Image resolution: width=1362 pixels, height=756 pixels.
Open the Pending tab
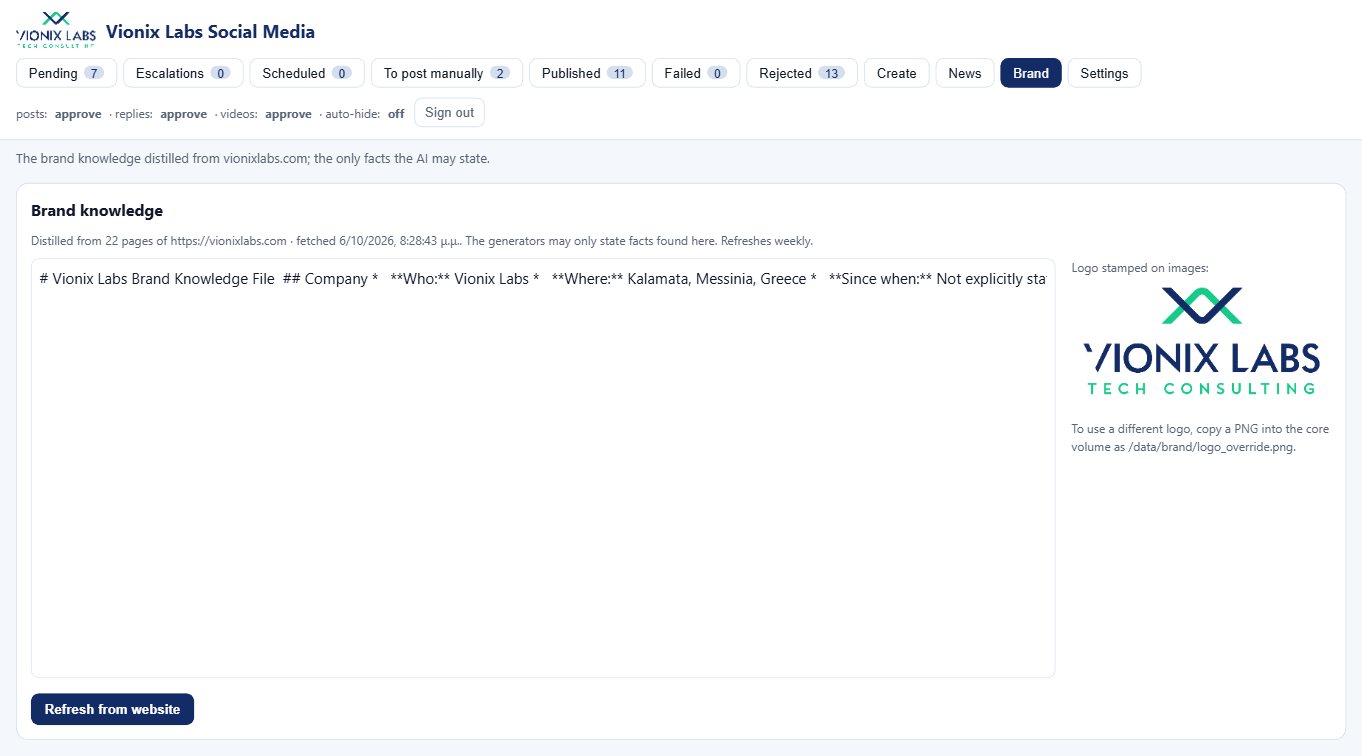coord(66,73)
